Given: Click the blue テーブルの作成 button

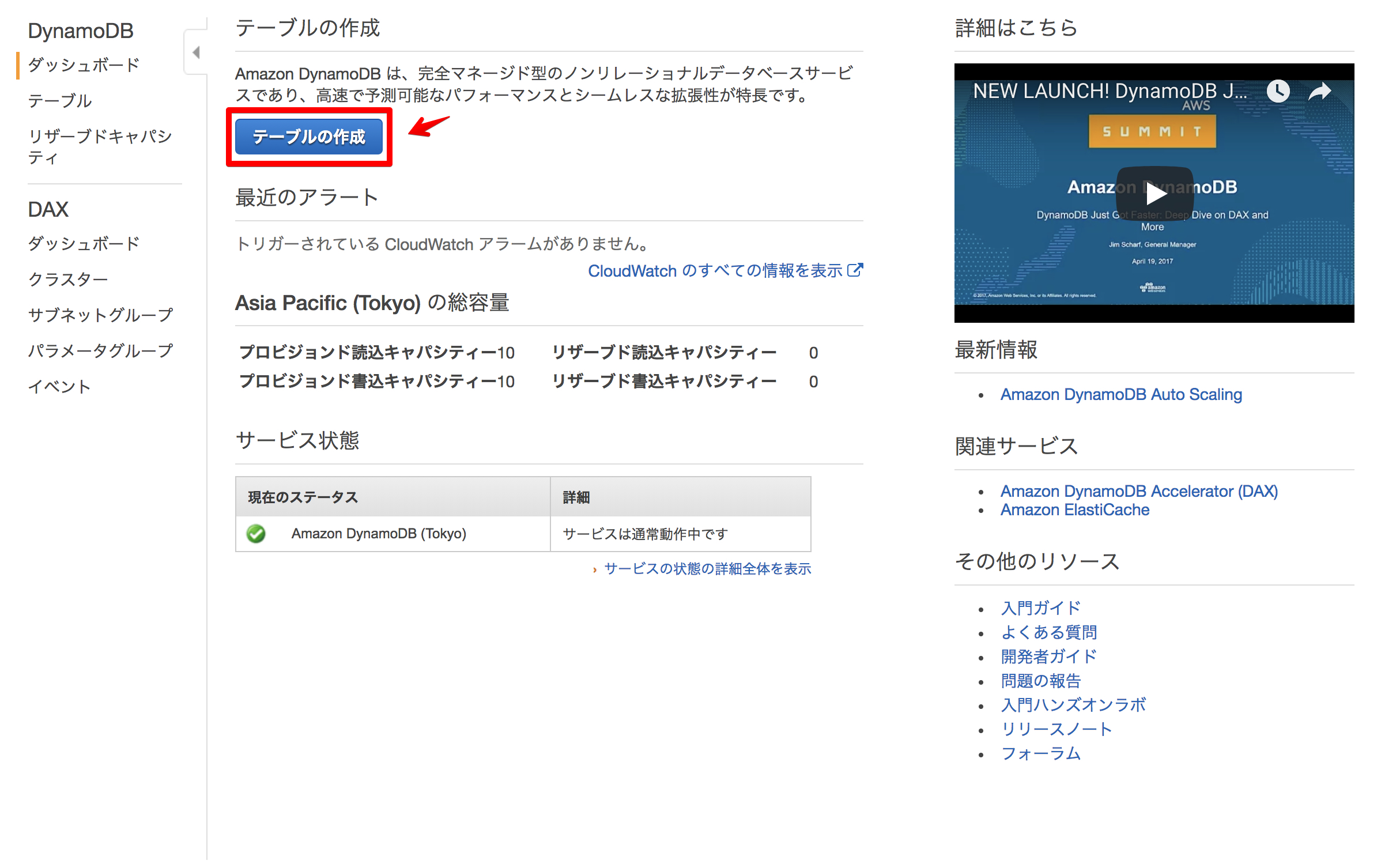Looking at the screenshot, I should tap(309, 137).
